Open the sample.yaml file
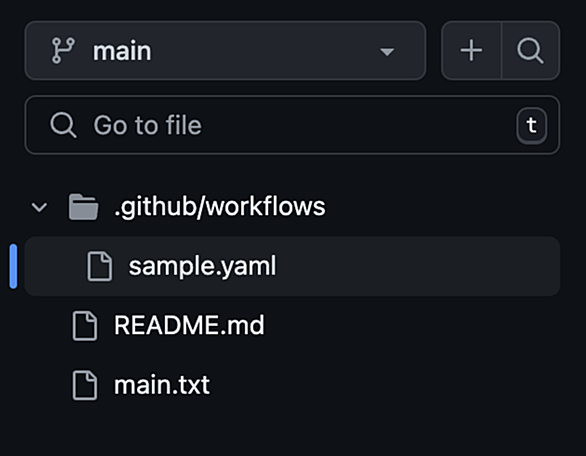586x456 pixels. (x=202, y=266)
